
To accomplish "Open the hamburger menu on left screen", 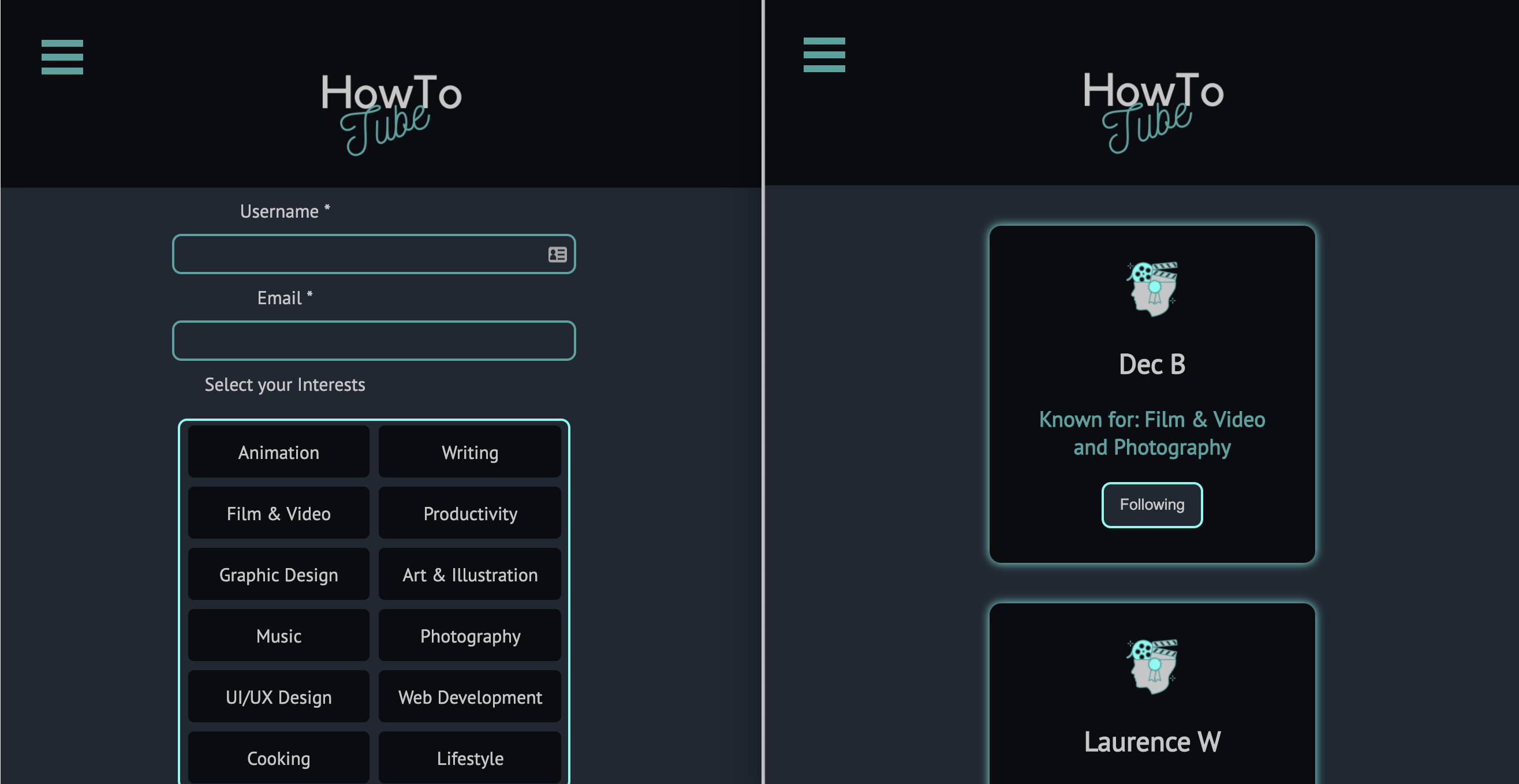I will coord(62,56).
